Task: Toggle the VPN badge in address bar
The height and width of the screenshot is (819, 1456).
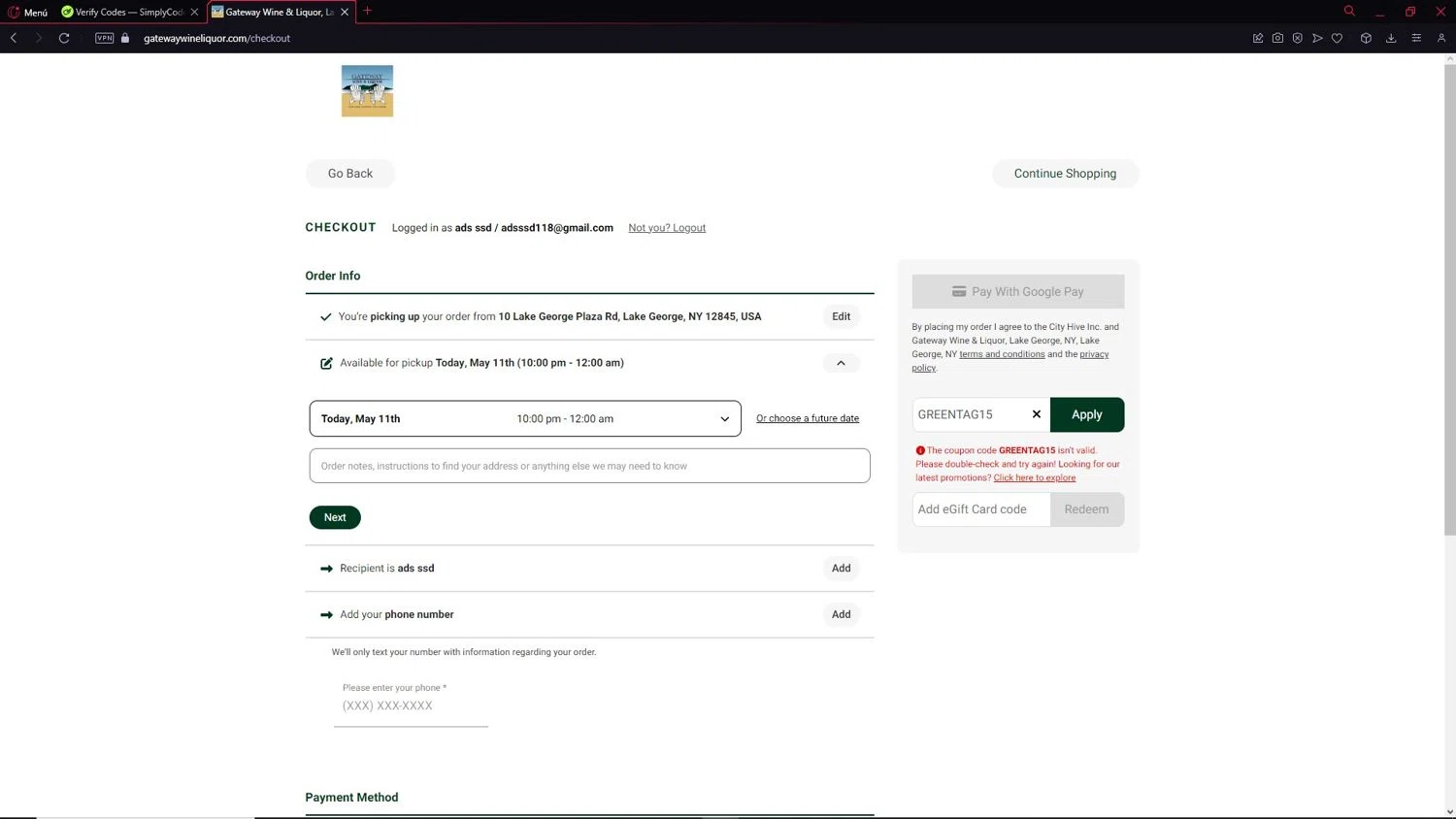Action: (105, 38)
